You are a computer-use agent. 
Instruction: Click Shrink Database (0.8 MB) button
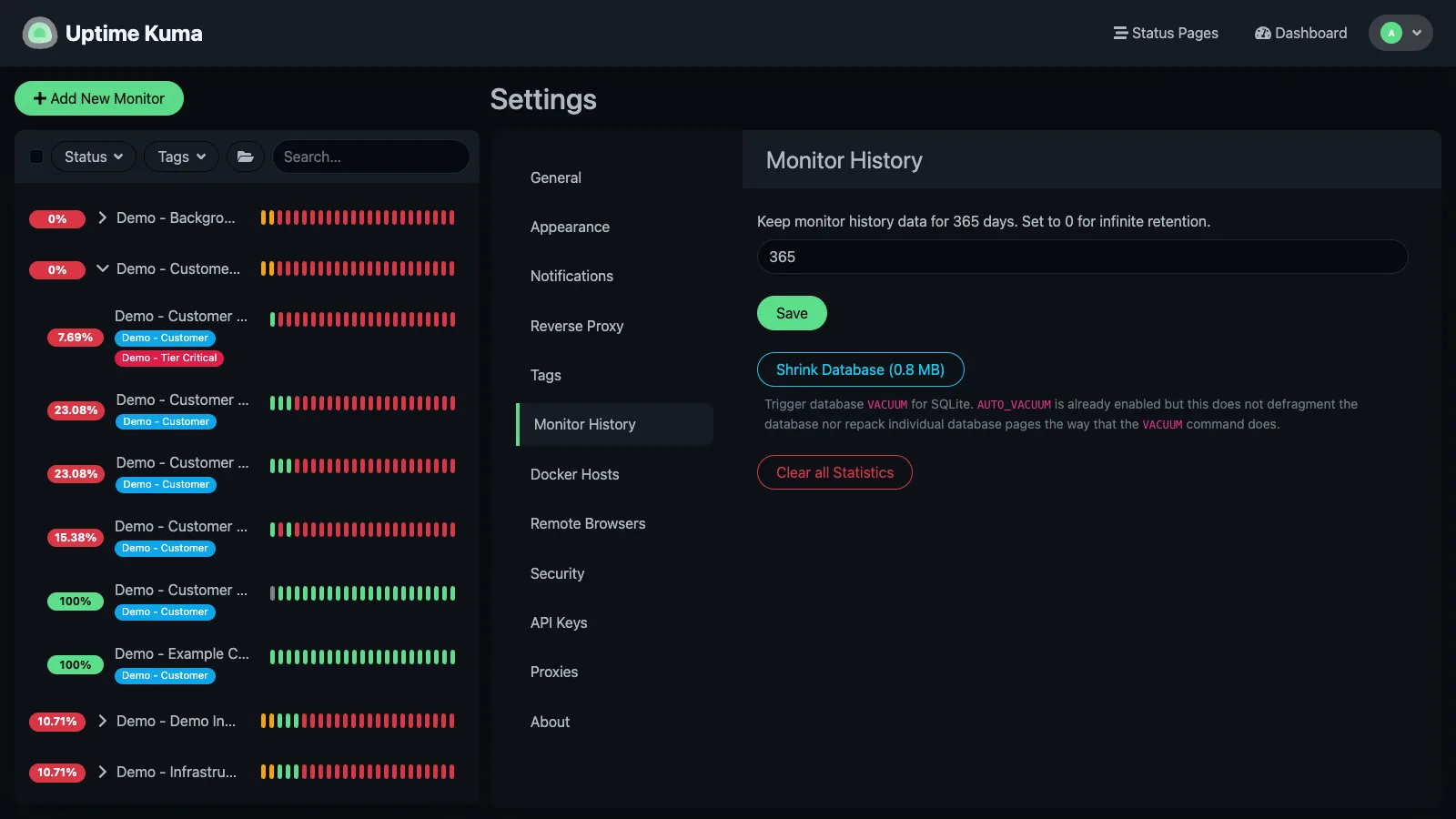(860, 369)
